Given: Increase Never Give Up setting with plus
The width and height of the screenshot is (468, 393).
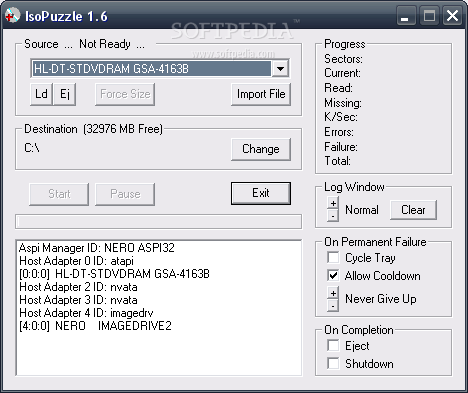Looking at the screenshot, I should click(333, 293).
